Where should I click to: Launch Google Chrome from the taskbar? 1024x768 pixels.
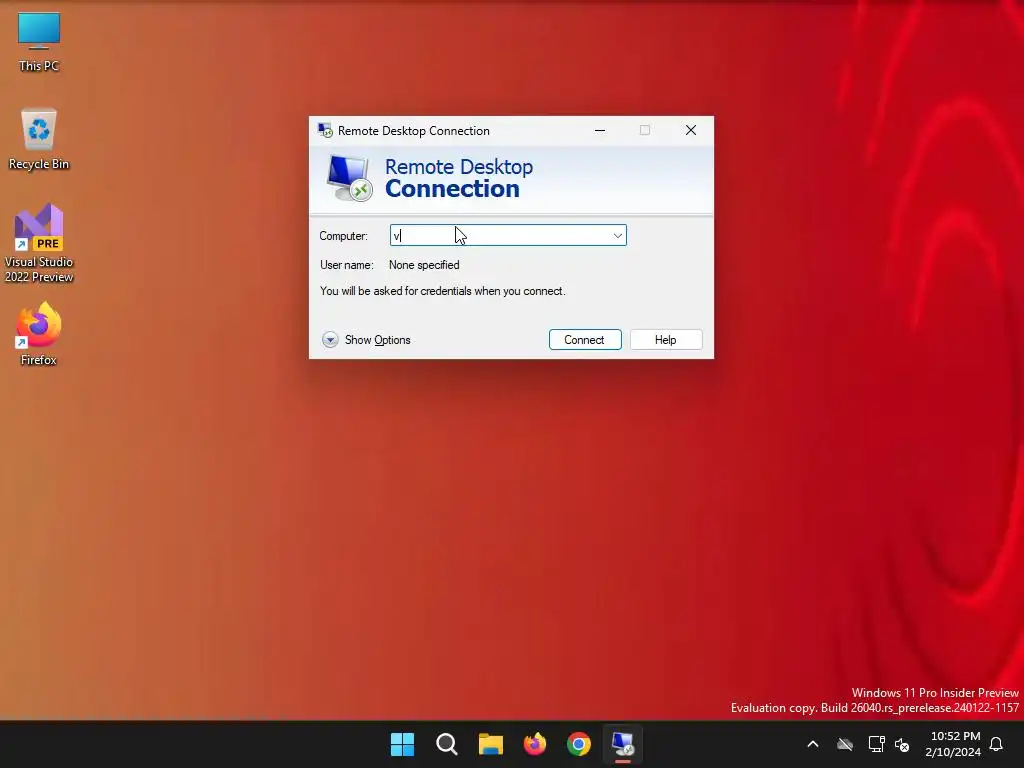point(579,744)
